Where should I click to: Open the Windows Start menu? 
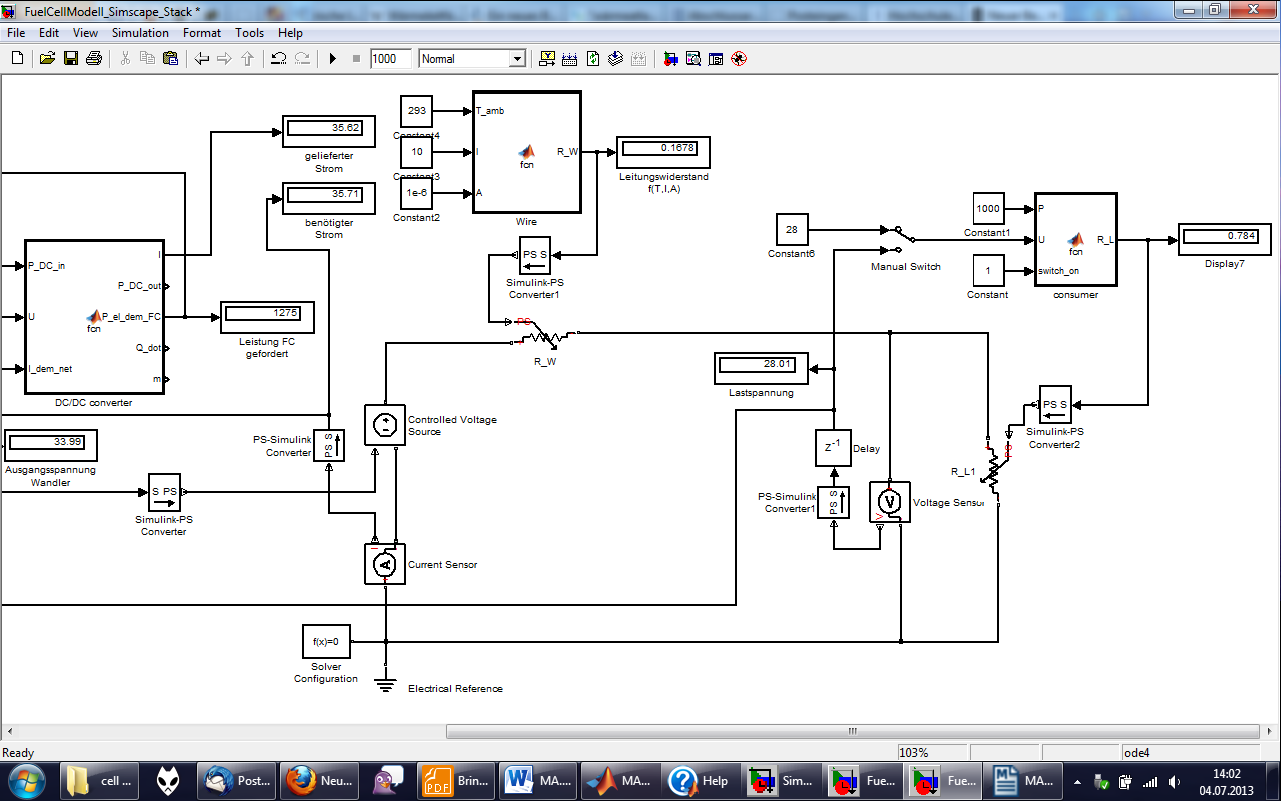(x=26, y=780)
